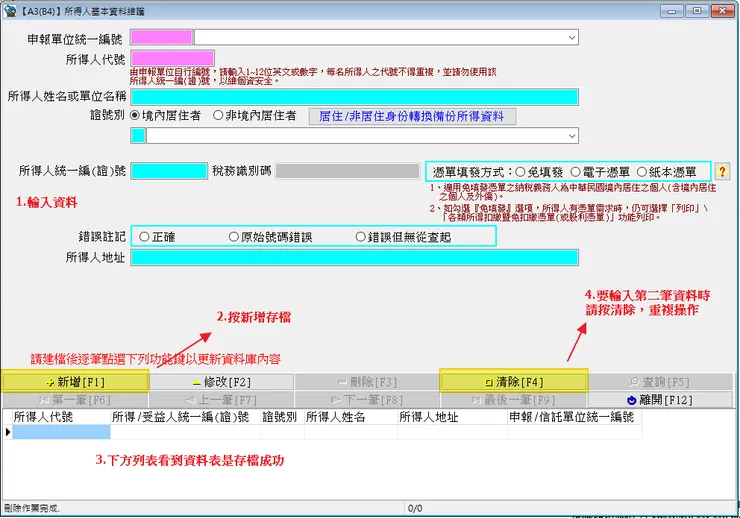The image size is (740, 518).
Task: Click the 上一筆[F7] navigation button
Action: tap(222, 400)
